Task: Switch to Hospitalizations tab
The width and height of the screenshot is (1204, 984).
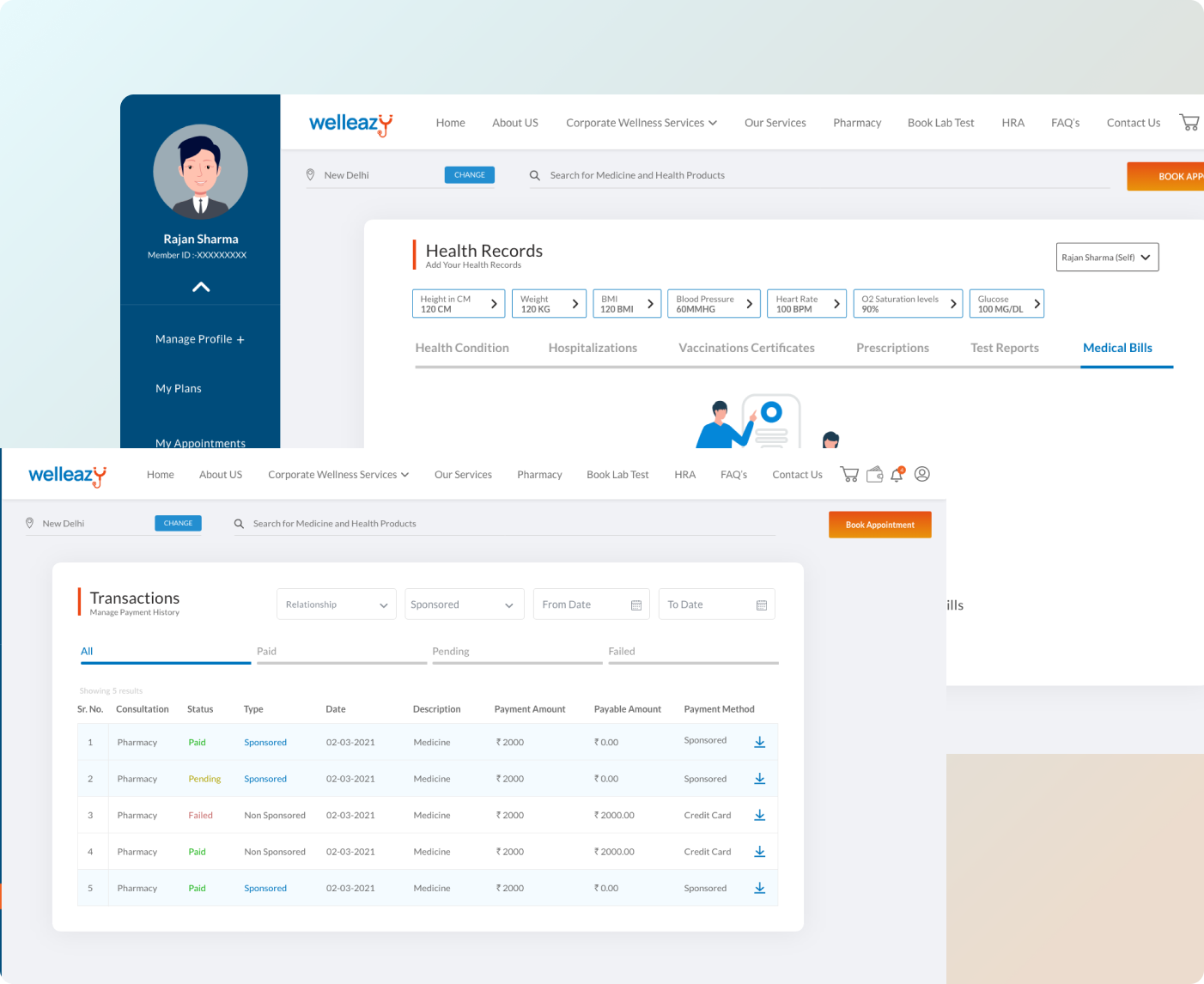Action: point(593,348)
